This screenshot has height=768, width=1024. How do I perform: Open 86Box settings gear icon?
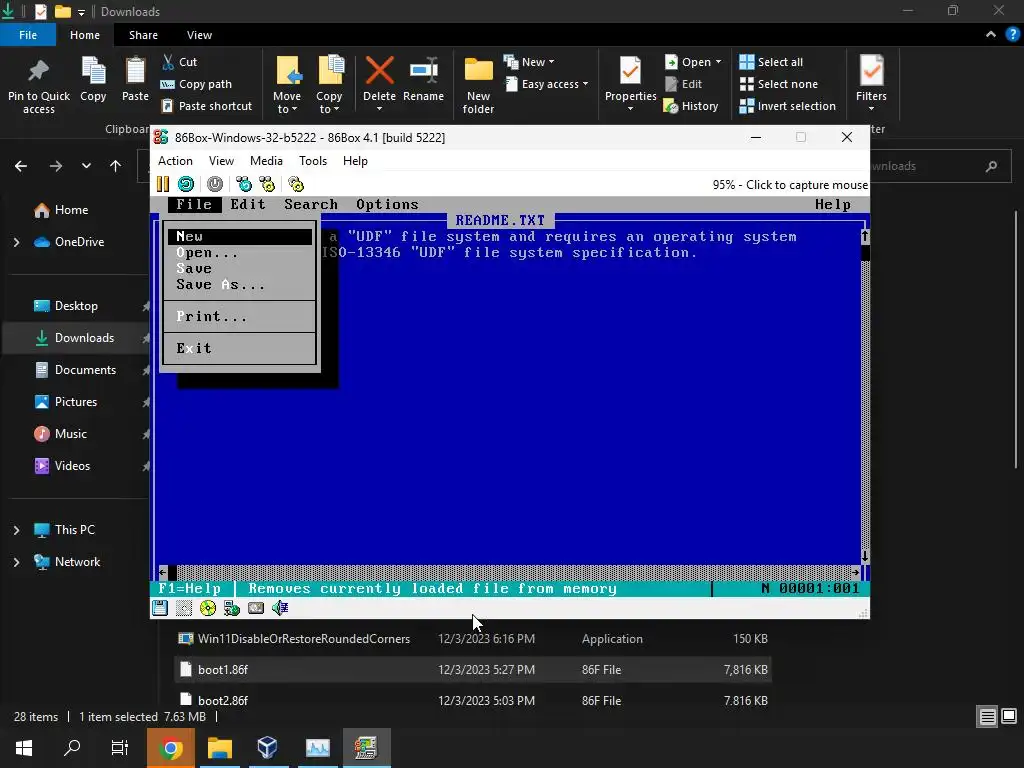tap(296, 184)
